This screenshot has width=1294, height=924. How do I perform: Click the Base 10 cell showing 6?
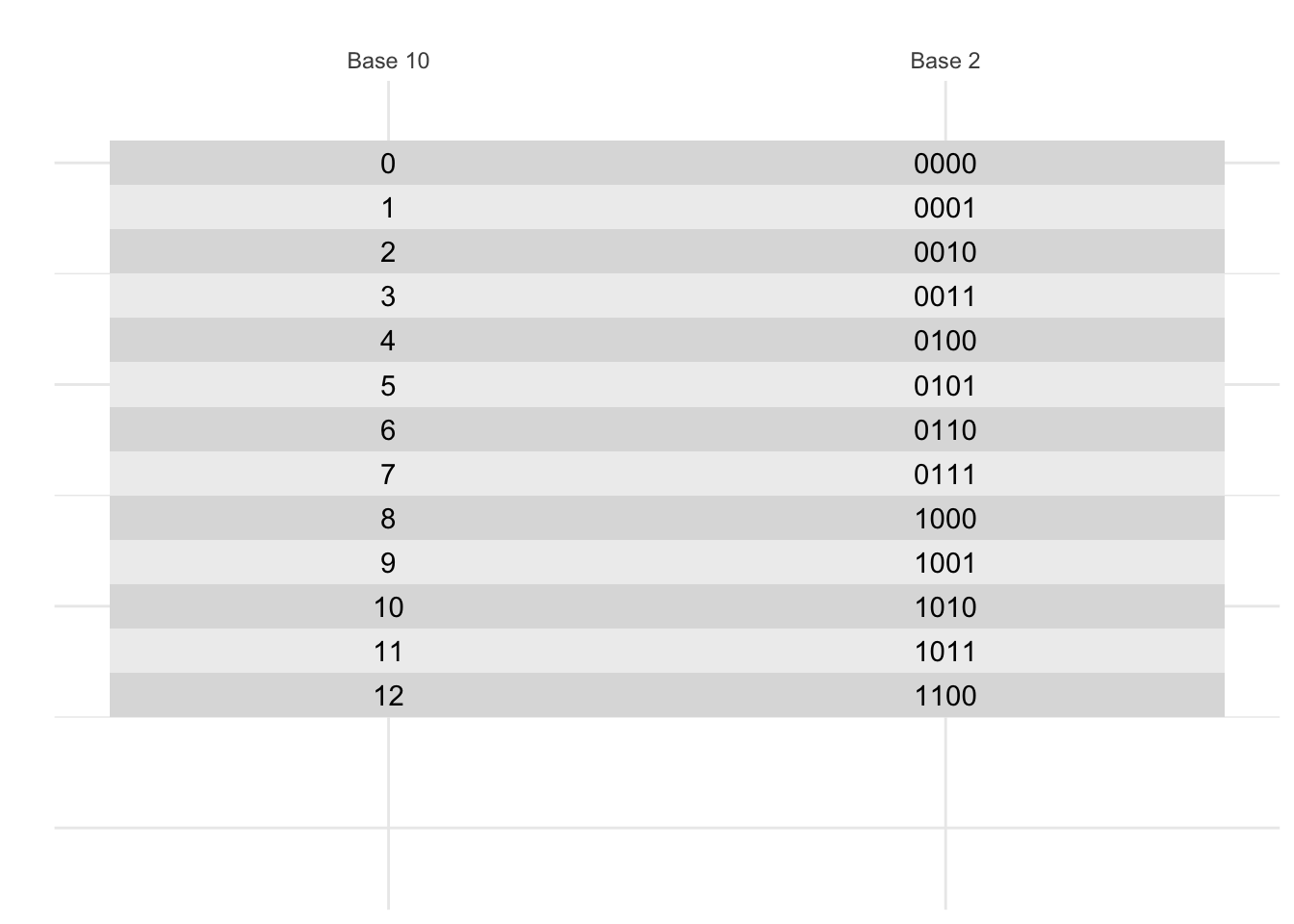[x=388, y=430]
